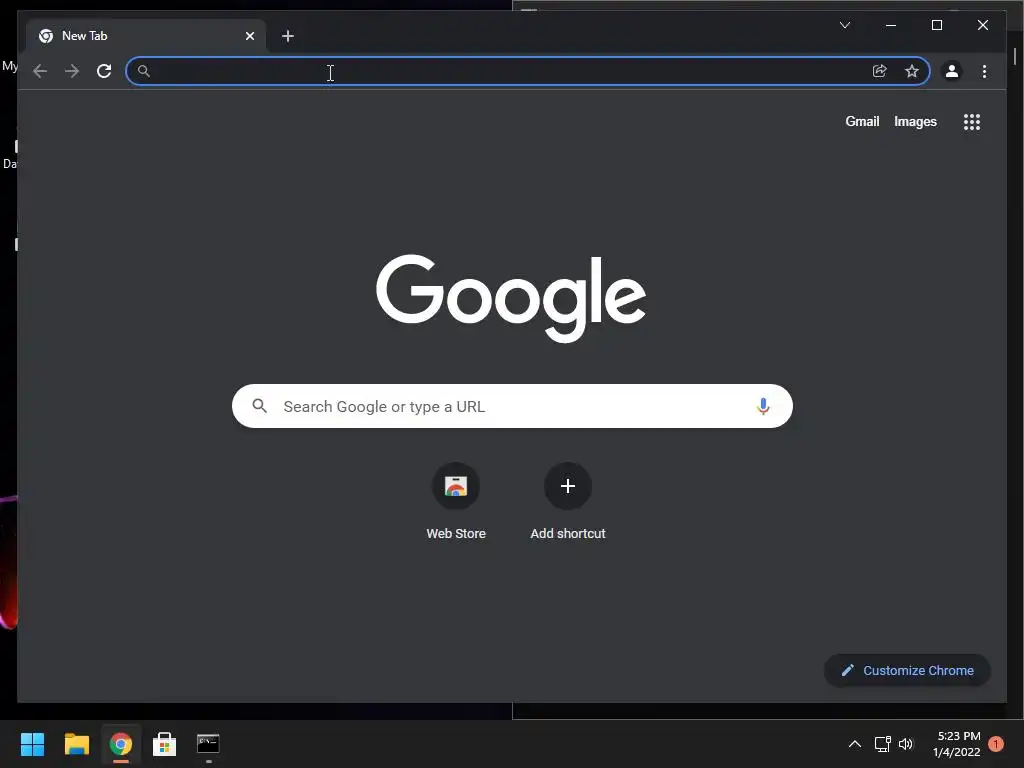
Task: Focus the Search Google or type a URL box
Action: coord(512,406)
